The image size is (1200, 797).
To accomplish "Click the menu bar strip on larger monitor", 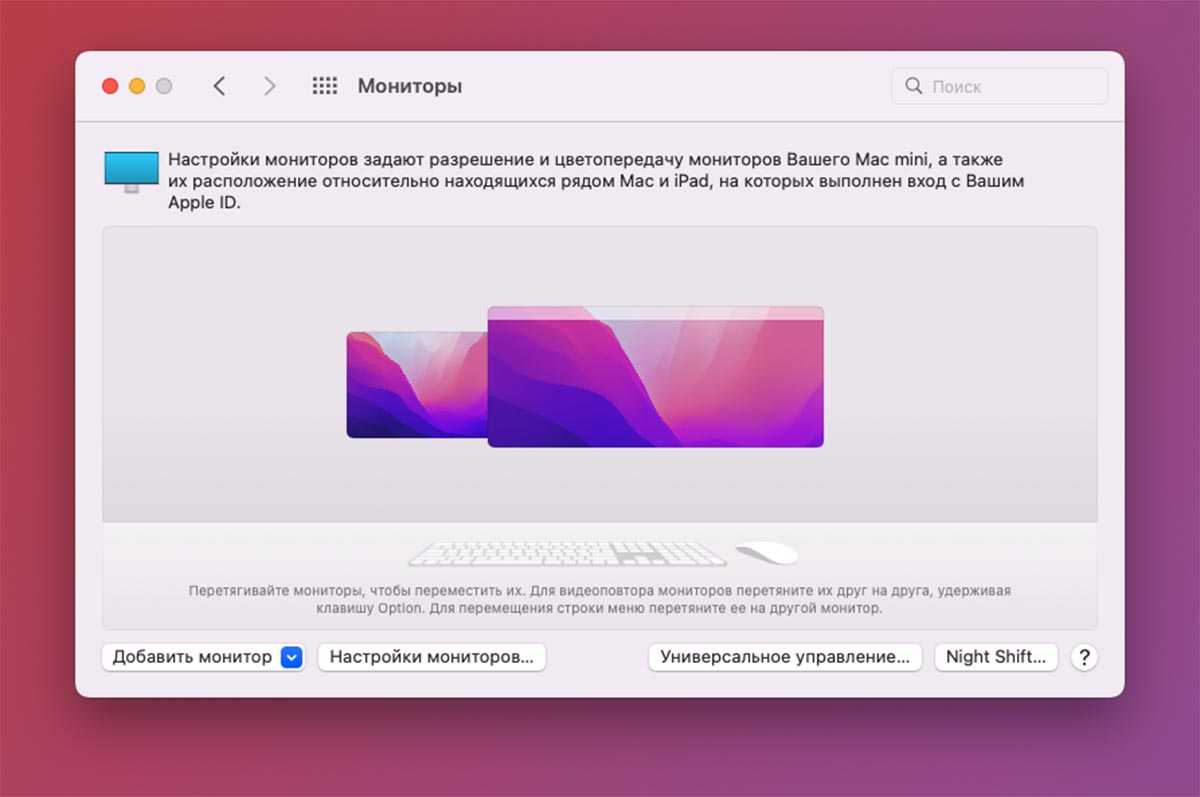I will click(655, 313).
